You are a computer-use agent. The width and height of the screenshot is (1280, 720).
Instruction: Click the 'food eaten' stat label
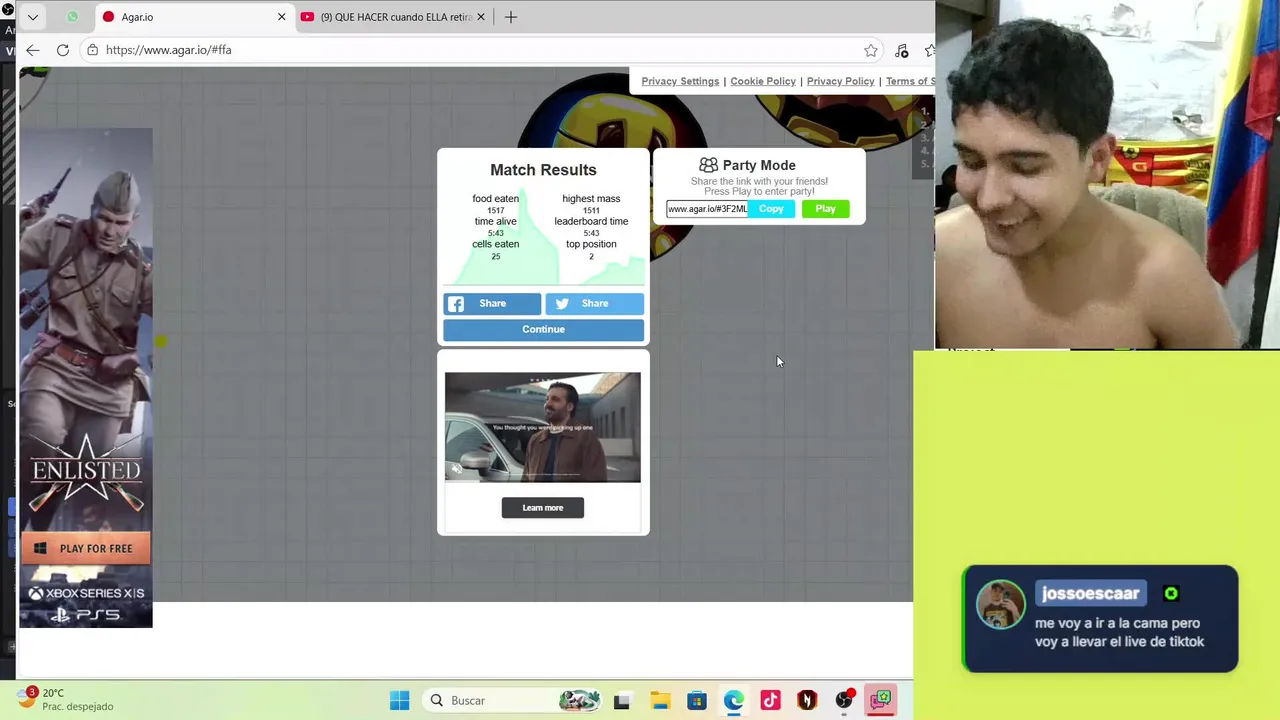tap(495, 199)
